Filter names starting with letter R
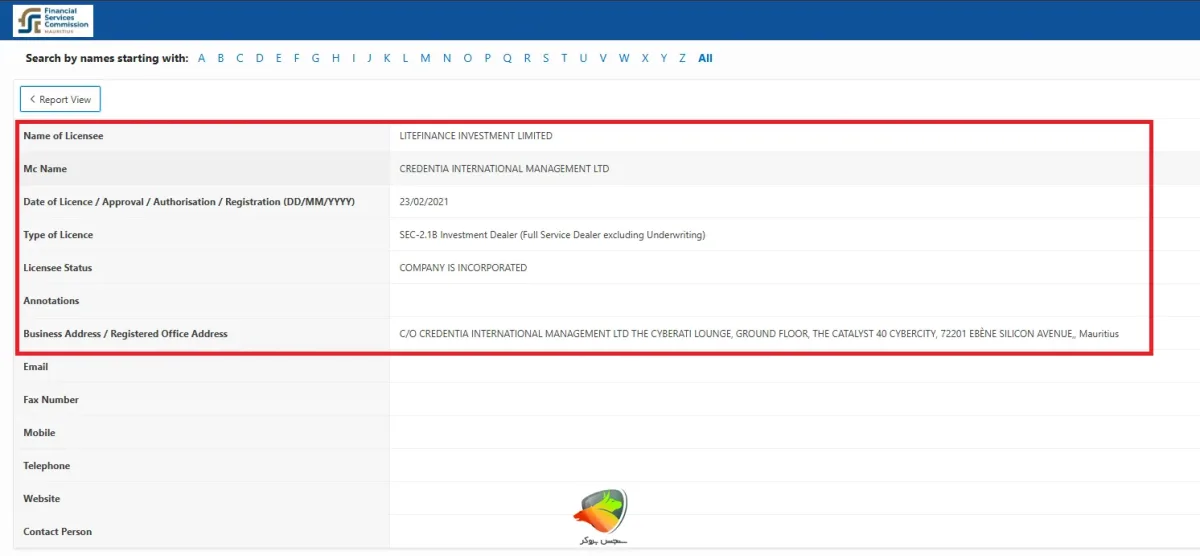This screenshot has width=1200, height=556. [x=527, y=58]
